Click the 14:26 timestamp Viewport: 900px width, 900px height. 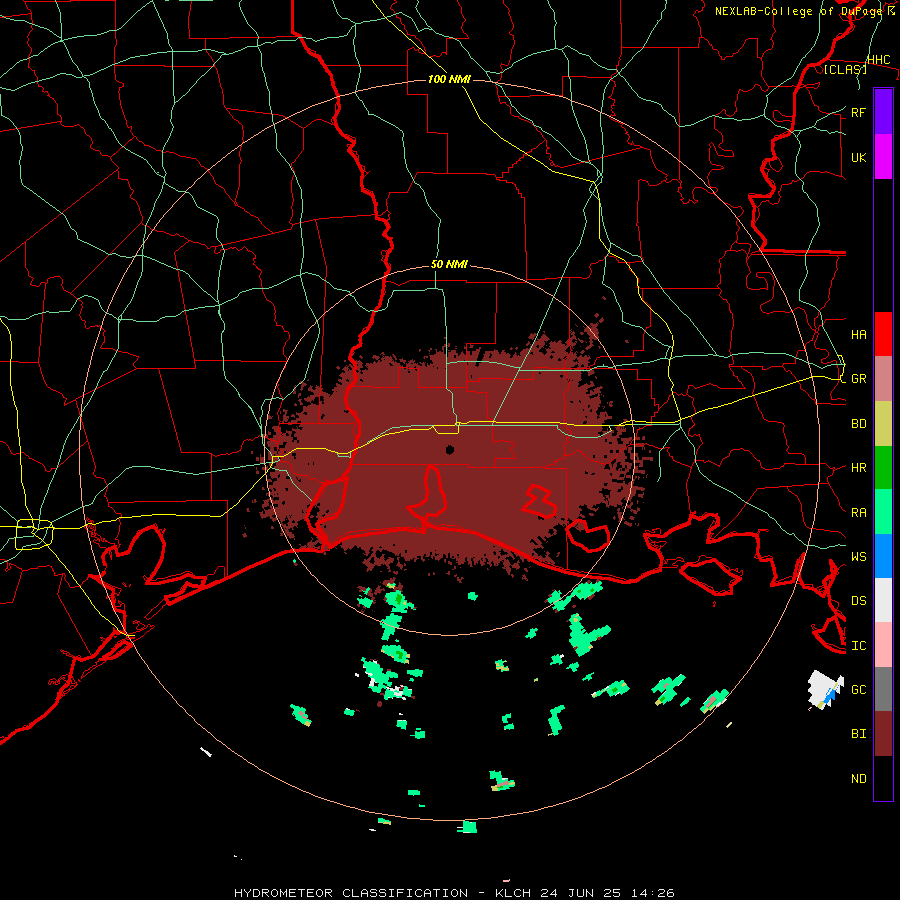653,893
